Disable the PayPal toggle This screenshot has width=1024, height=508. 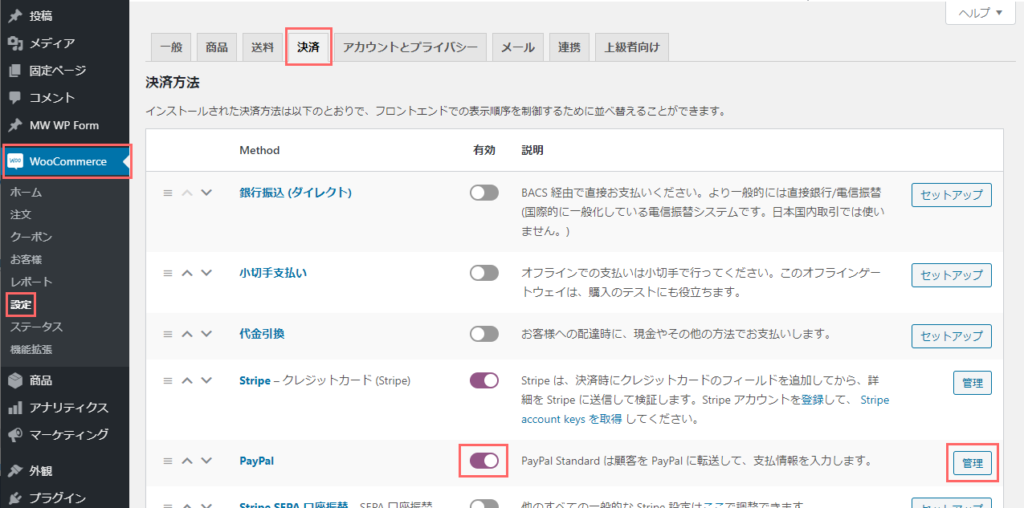point(484,460)
